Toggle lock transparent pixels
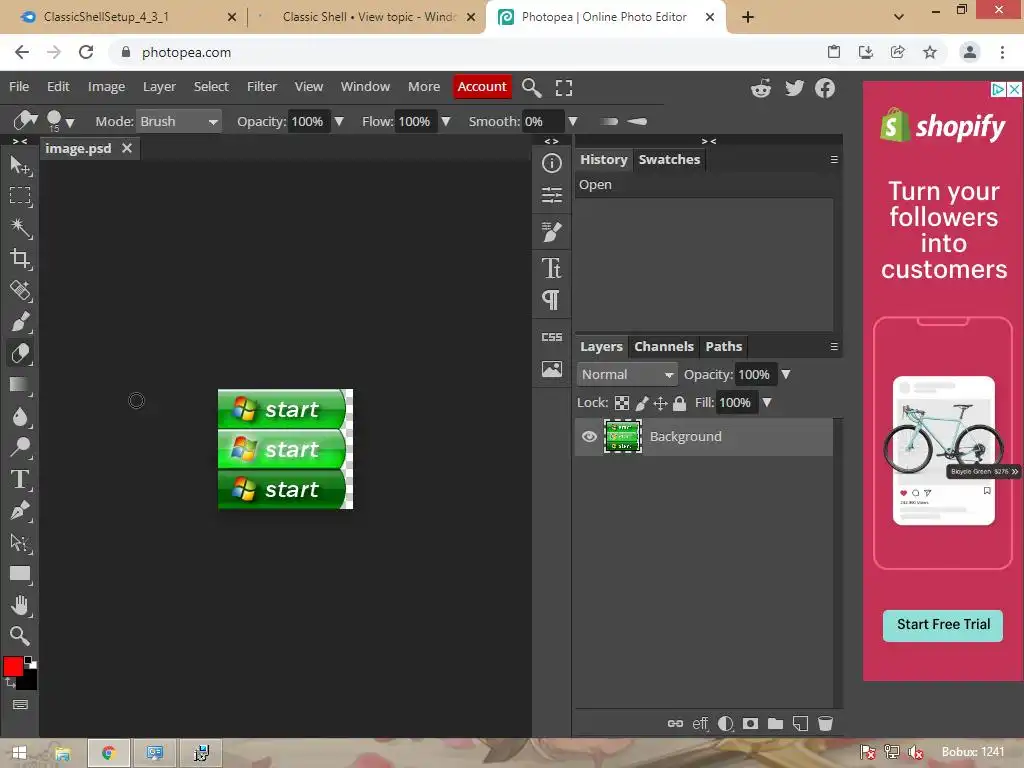 [622, 403]
